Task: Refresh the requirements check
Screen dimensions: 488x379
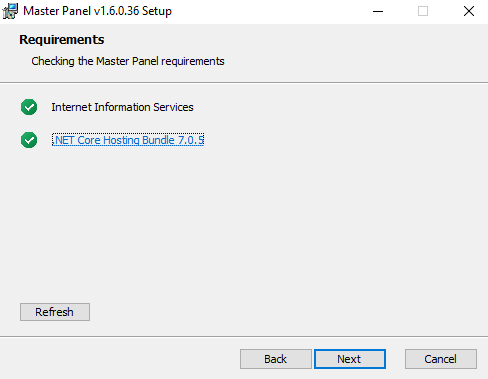Action: pyautogui.click(x=55, y=312)
